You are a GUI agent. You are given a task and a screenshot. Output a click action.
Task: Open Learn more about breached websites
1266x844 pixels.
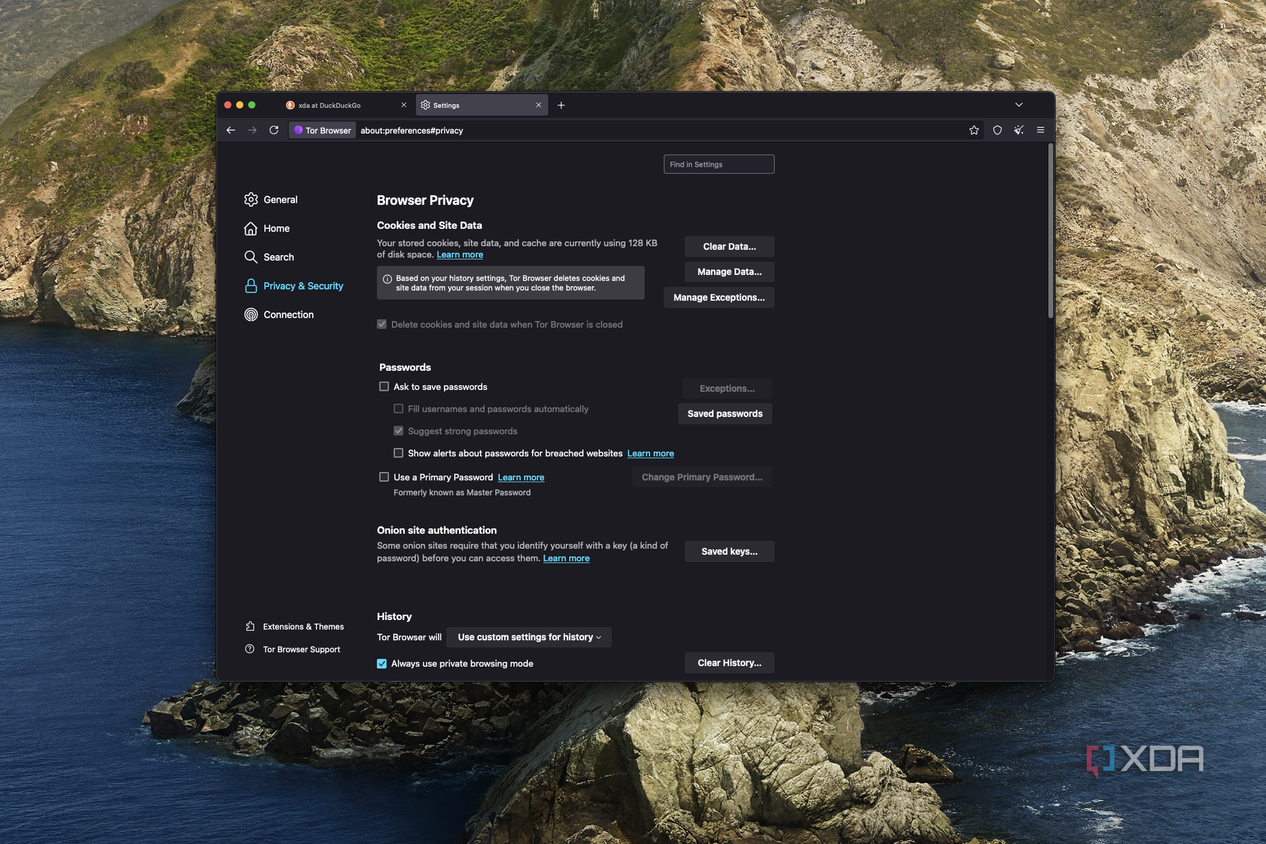coord(650,453)
